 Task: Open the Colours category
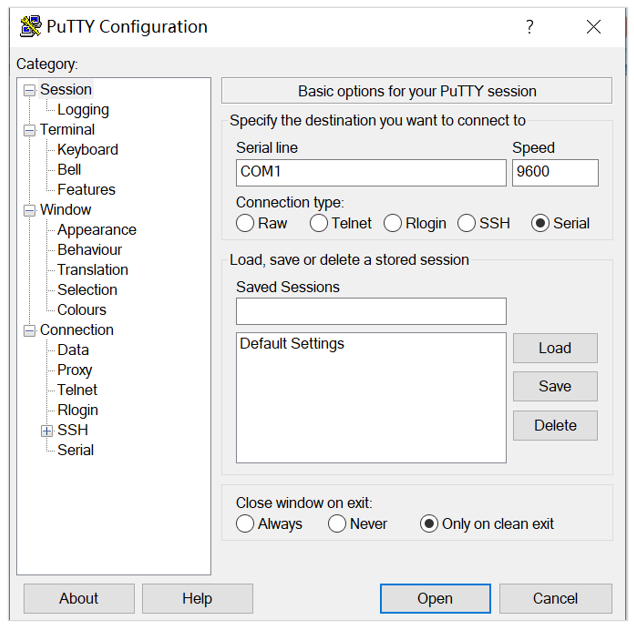[x=82, y=310]
